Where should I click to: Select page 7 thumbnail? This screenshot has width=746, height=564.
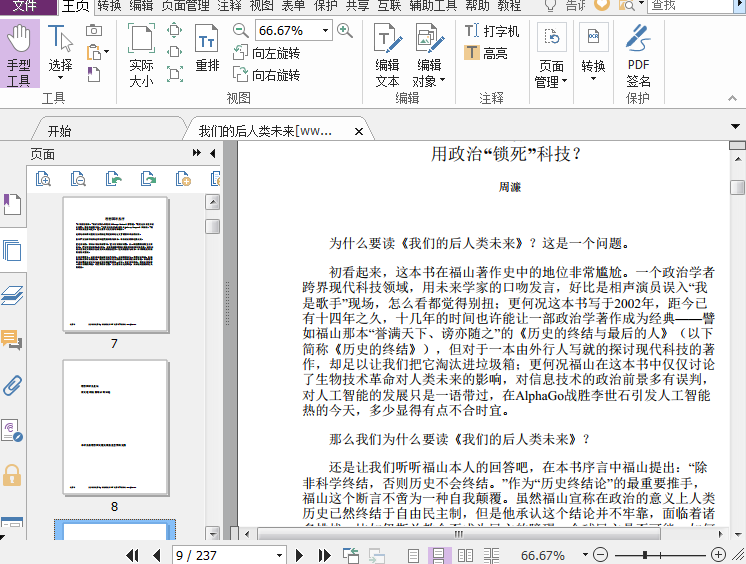(115, 265)
